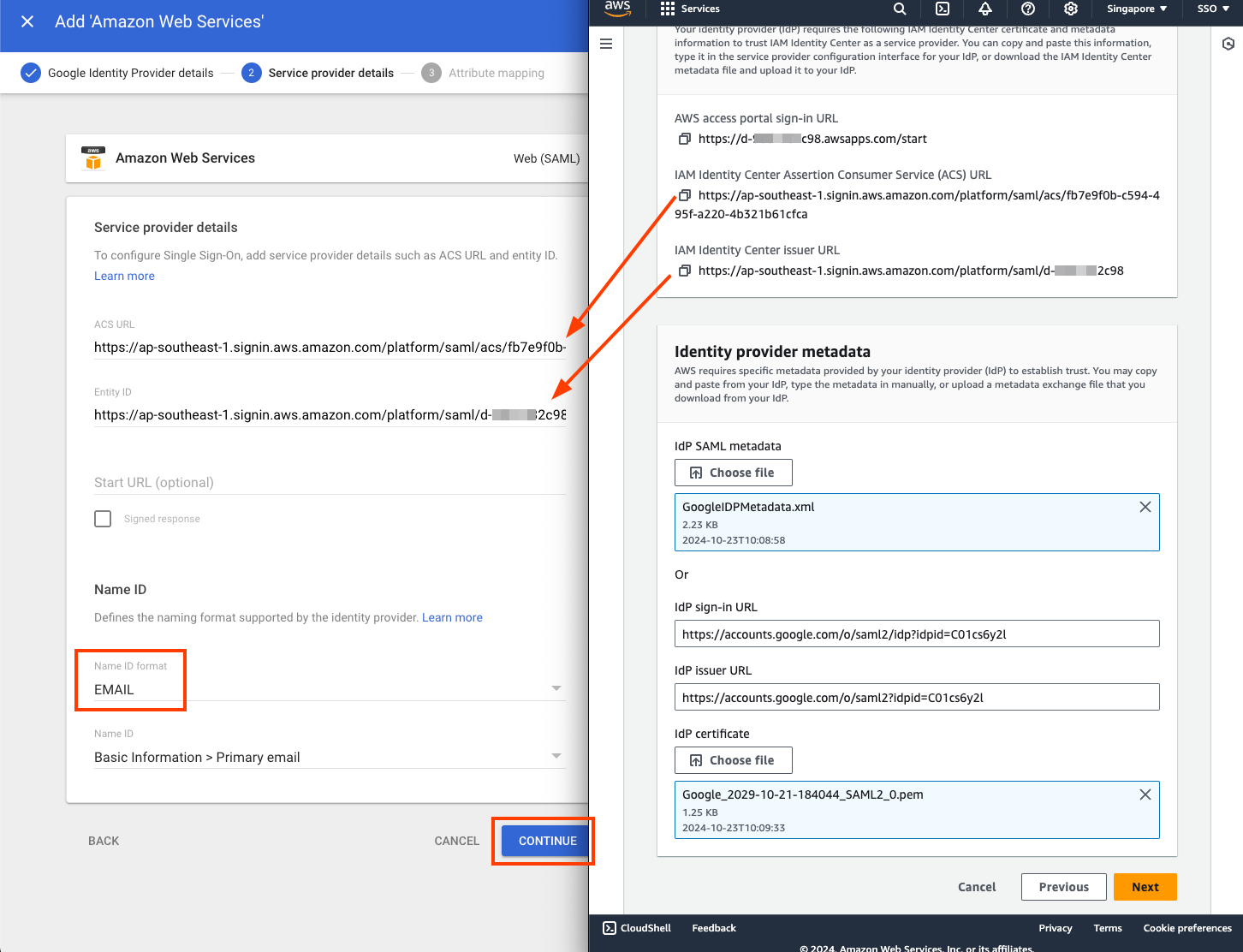
Task: Copy the AWS access portal sign-in URL
Action: (684, 139)
